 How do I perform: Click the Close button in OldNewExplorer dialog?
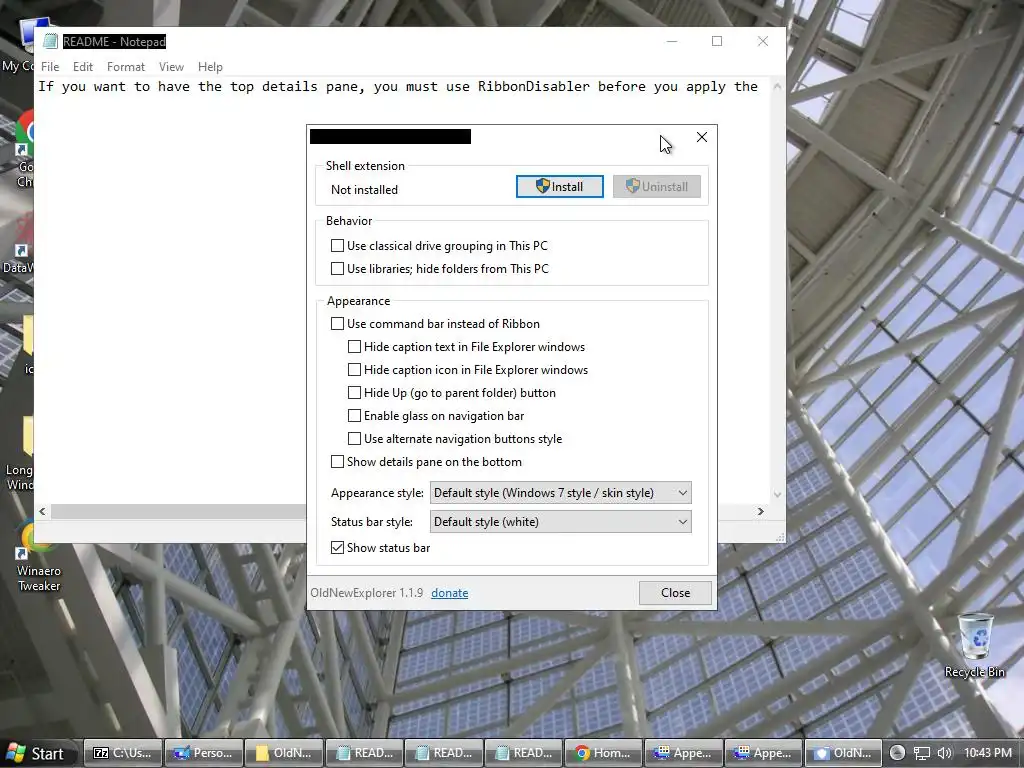tap(675, 593)
